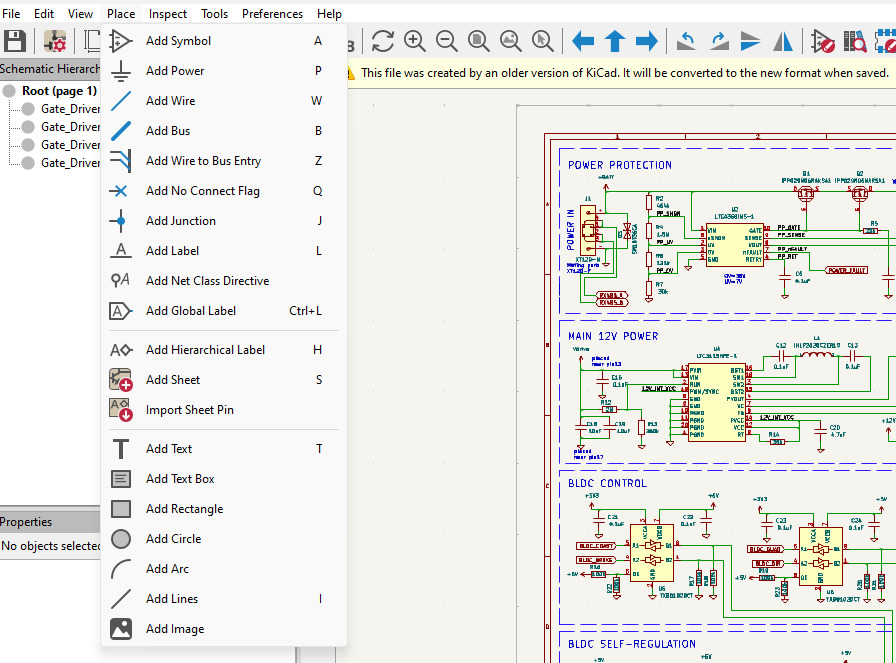Click the Zoom In magnifier
The width and height of the screenshot is (896, 663).
tap(414, 41)
